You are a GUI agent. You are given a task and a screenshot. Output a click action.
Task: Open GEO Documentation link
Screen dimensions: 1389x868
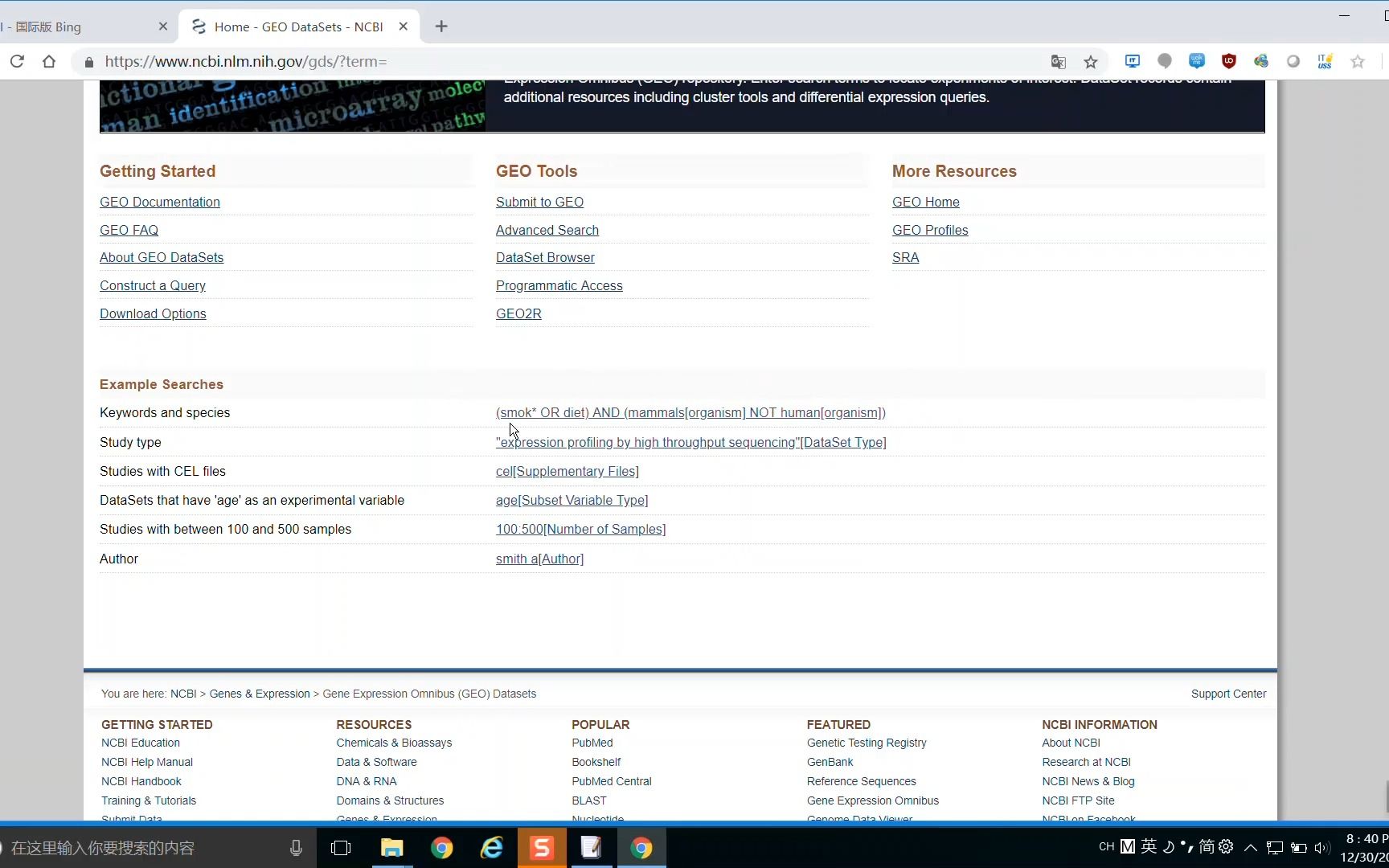pyautogui.click(x=160, y=203)
